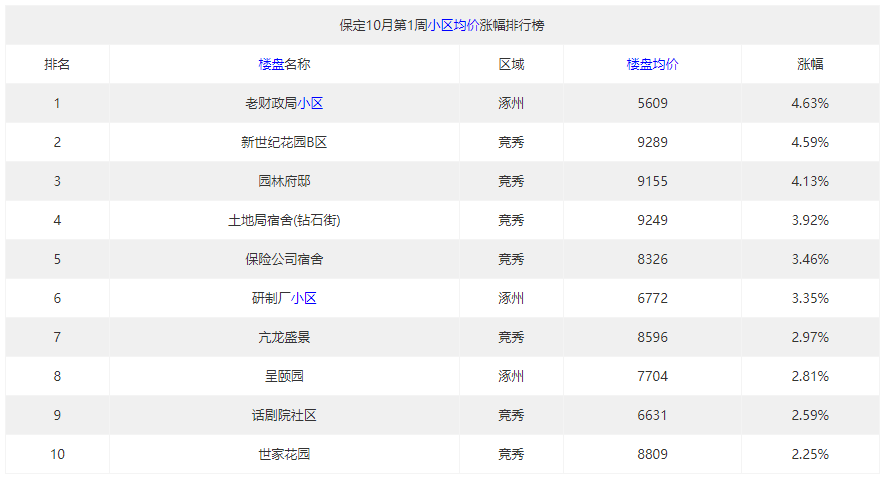Select the price value 9249
The width and height of the screenshot is (888, 484).
tap(652, 221)
